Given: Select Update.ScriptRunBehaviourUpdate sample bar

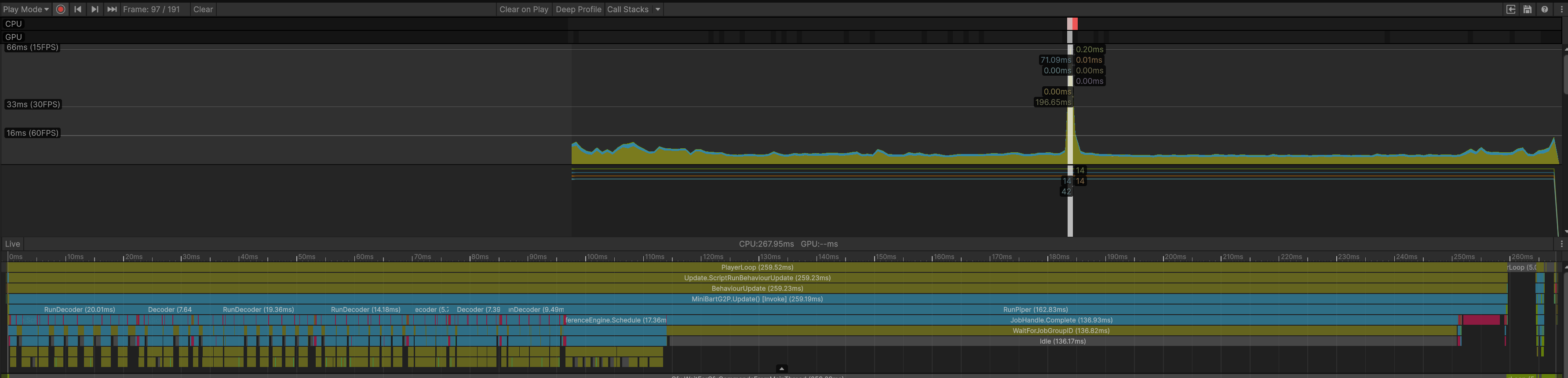Looking at the screenshot, I should pos(757,278).
